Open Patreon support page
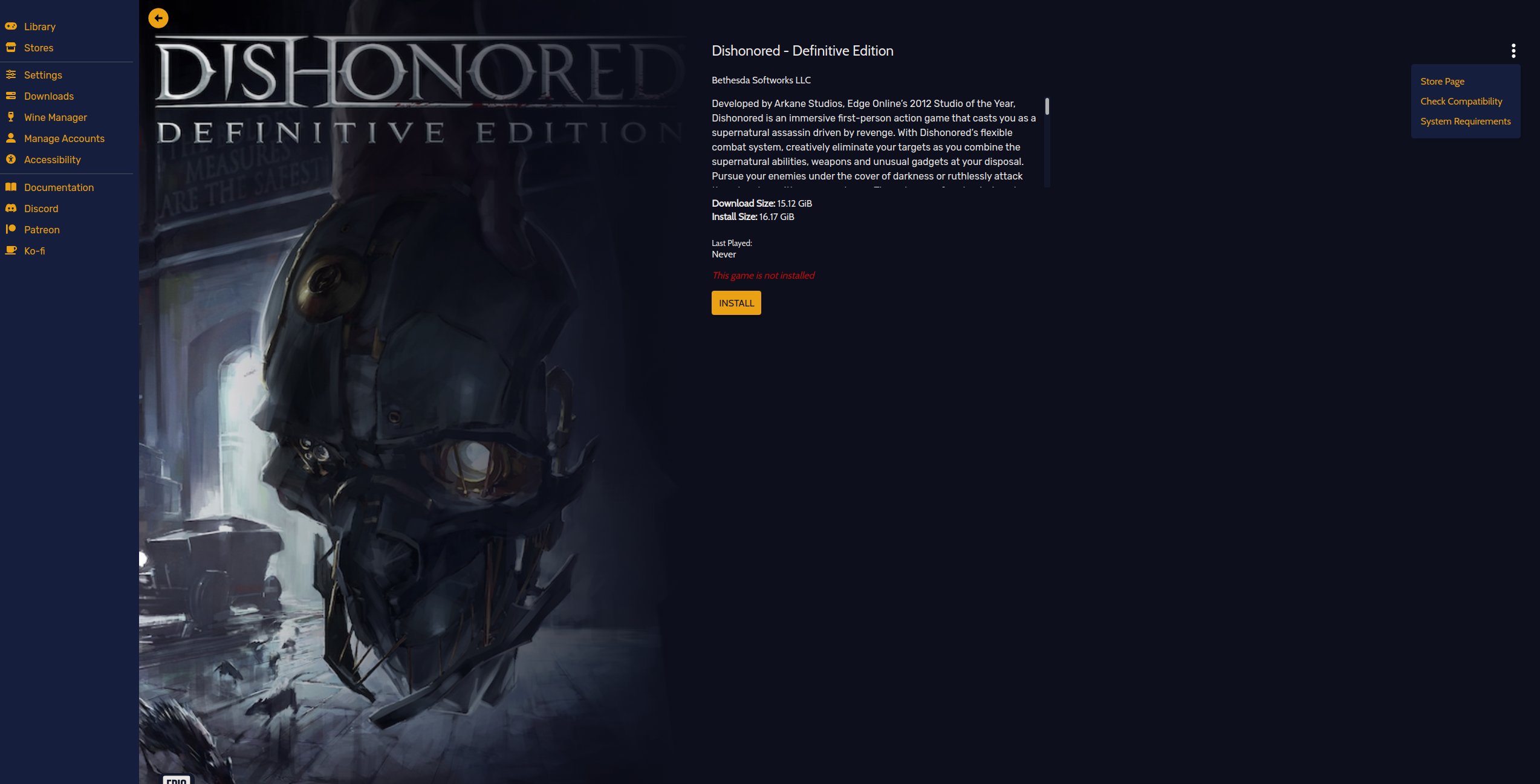1540x784 pixels. 42,229
